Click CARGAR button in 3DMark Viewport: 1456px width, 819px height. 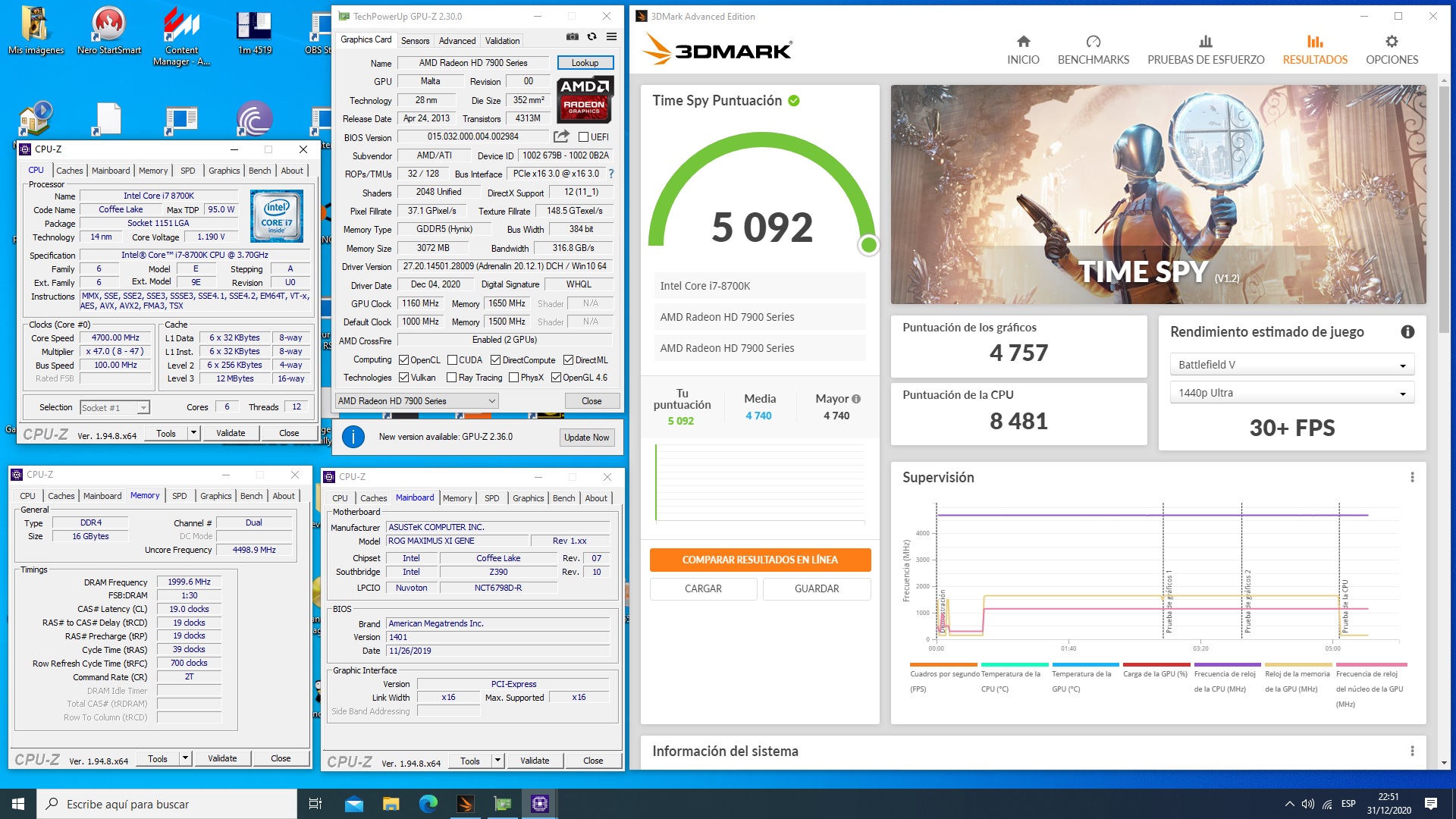(703, 588)
